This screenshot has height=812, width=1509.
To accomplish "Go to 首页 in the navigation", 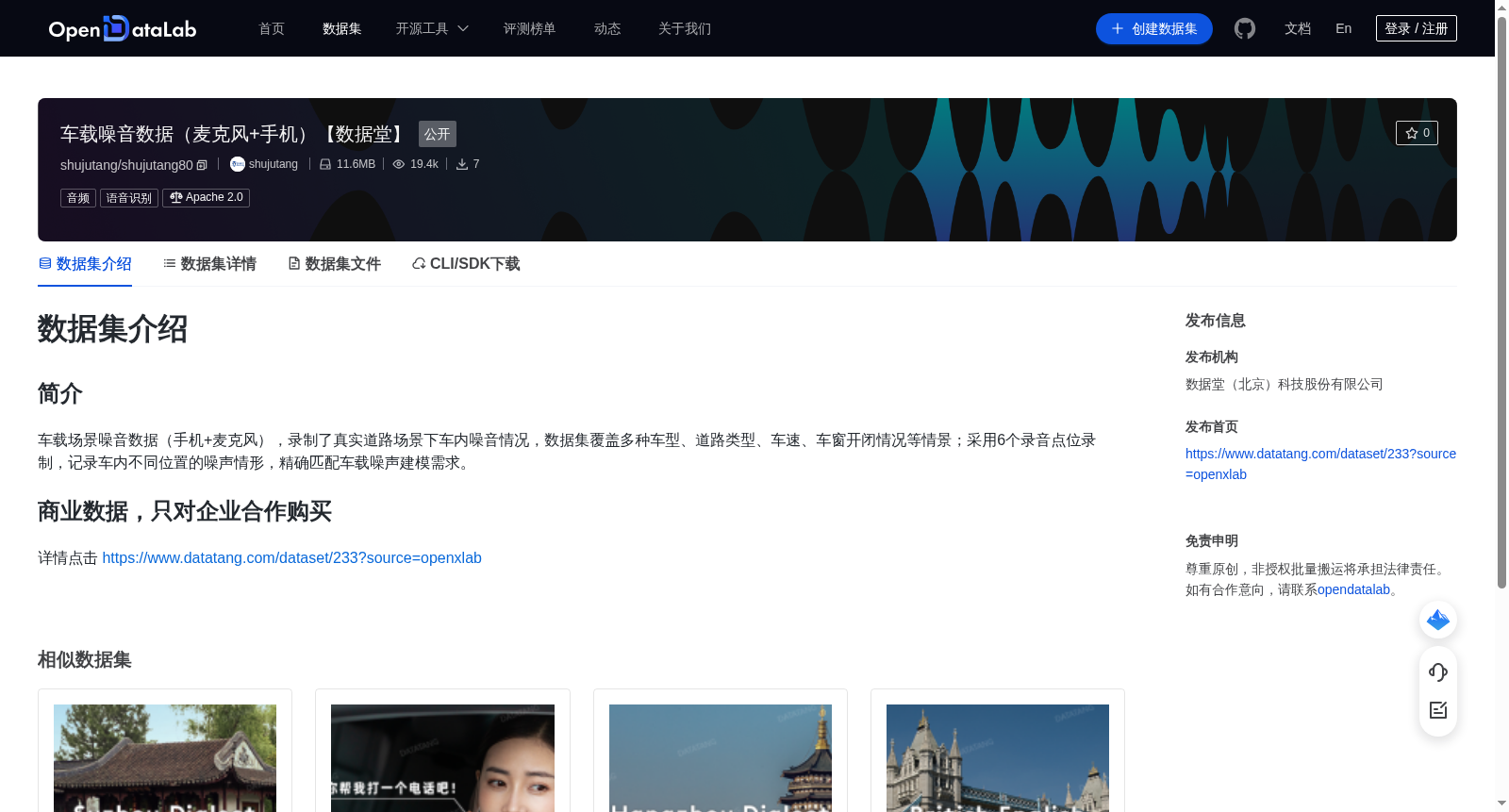I will (272, 28).
